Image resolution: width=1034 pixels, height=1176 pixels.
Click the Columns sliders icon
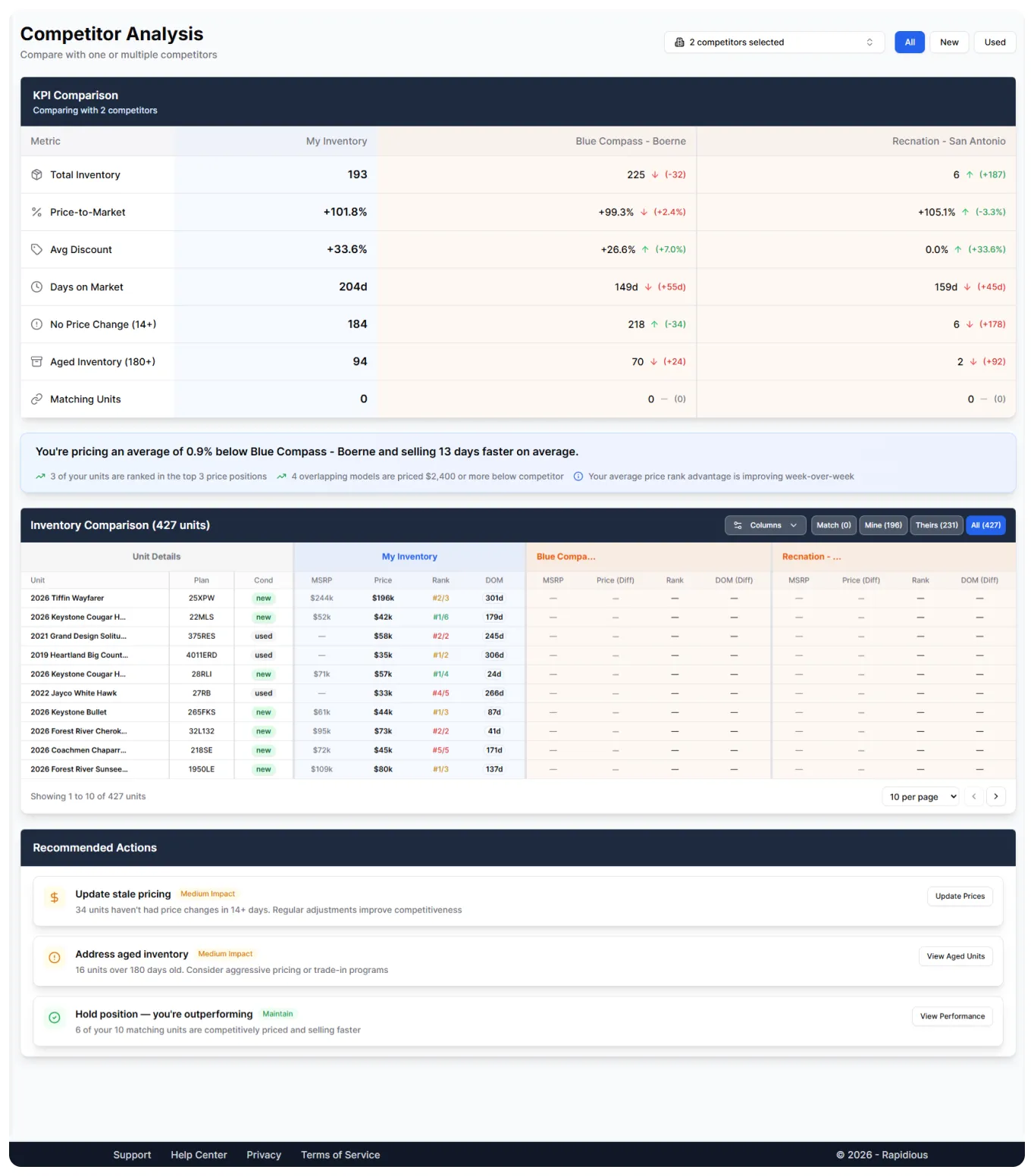pos(738,525)
